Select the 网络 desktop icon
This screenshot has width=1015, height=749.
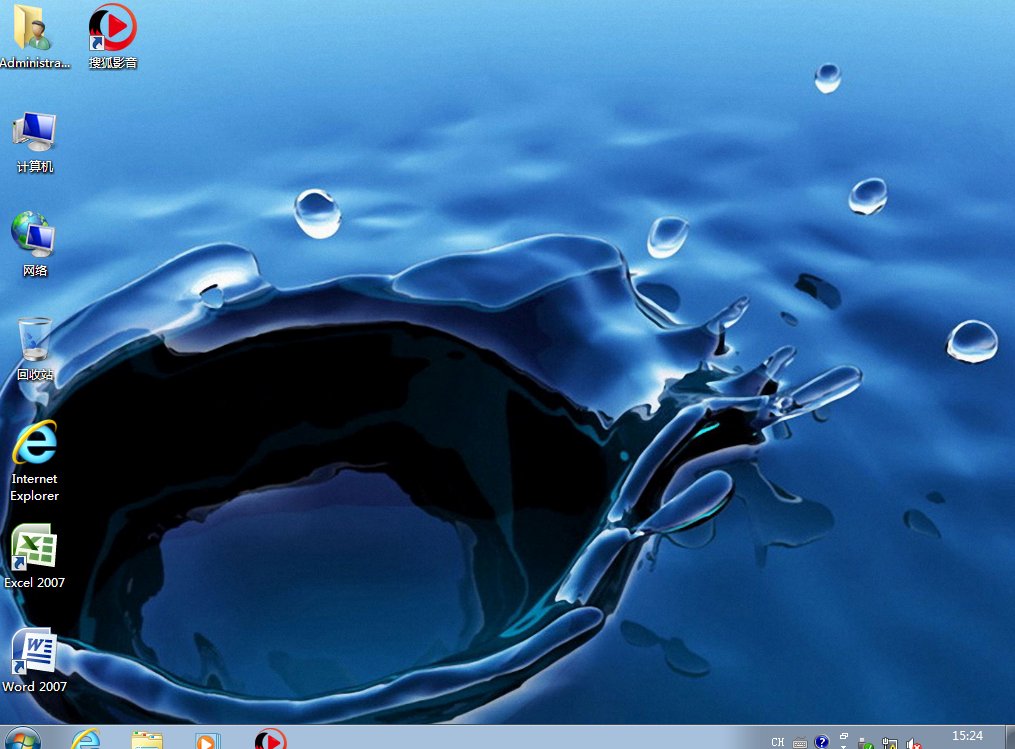point(34,244)
